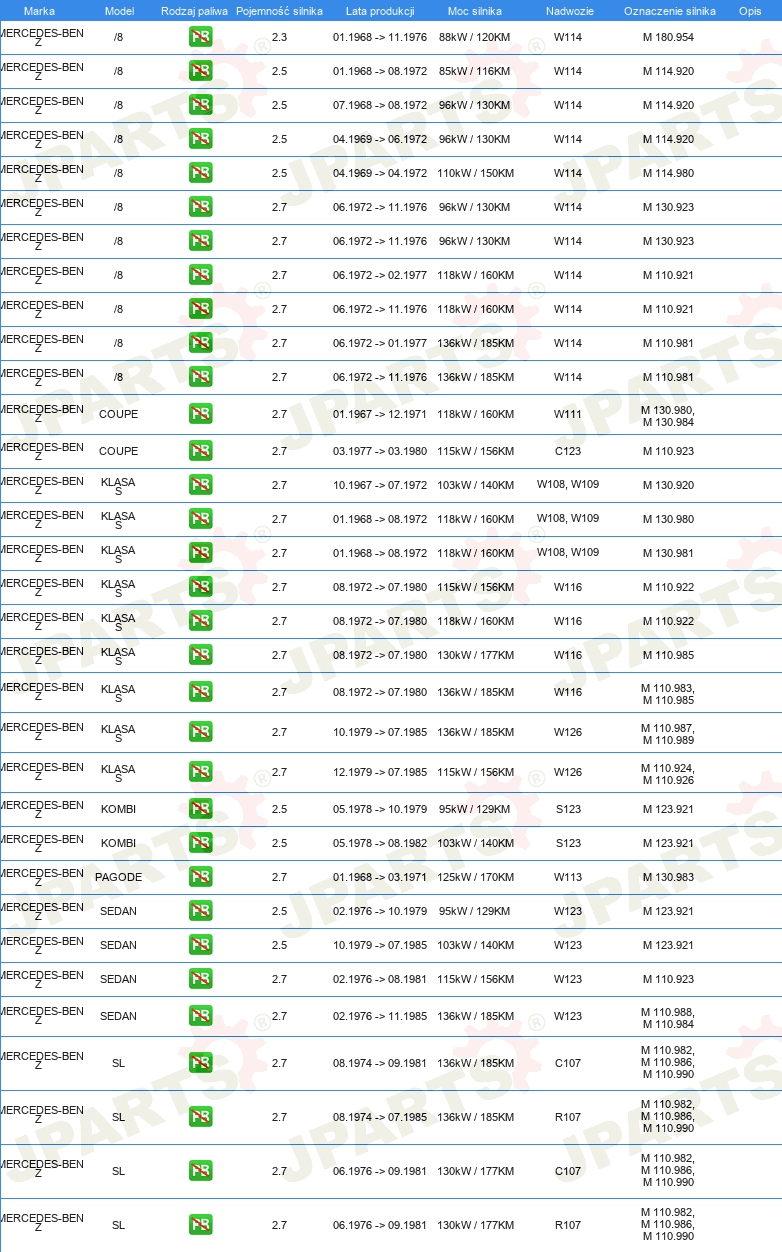Click the production dates 12.1979 -> 07.1985
Image resolution: width=782 pixels, height=1252 pixels.
(x=380, y=773)
